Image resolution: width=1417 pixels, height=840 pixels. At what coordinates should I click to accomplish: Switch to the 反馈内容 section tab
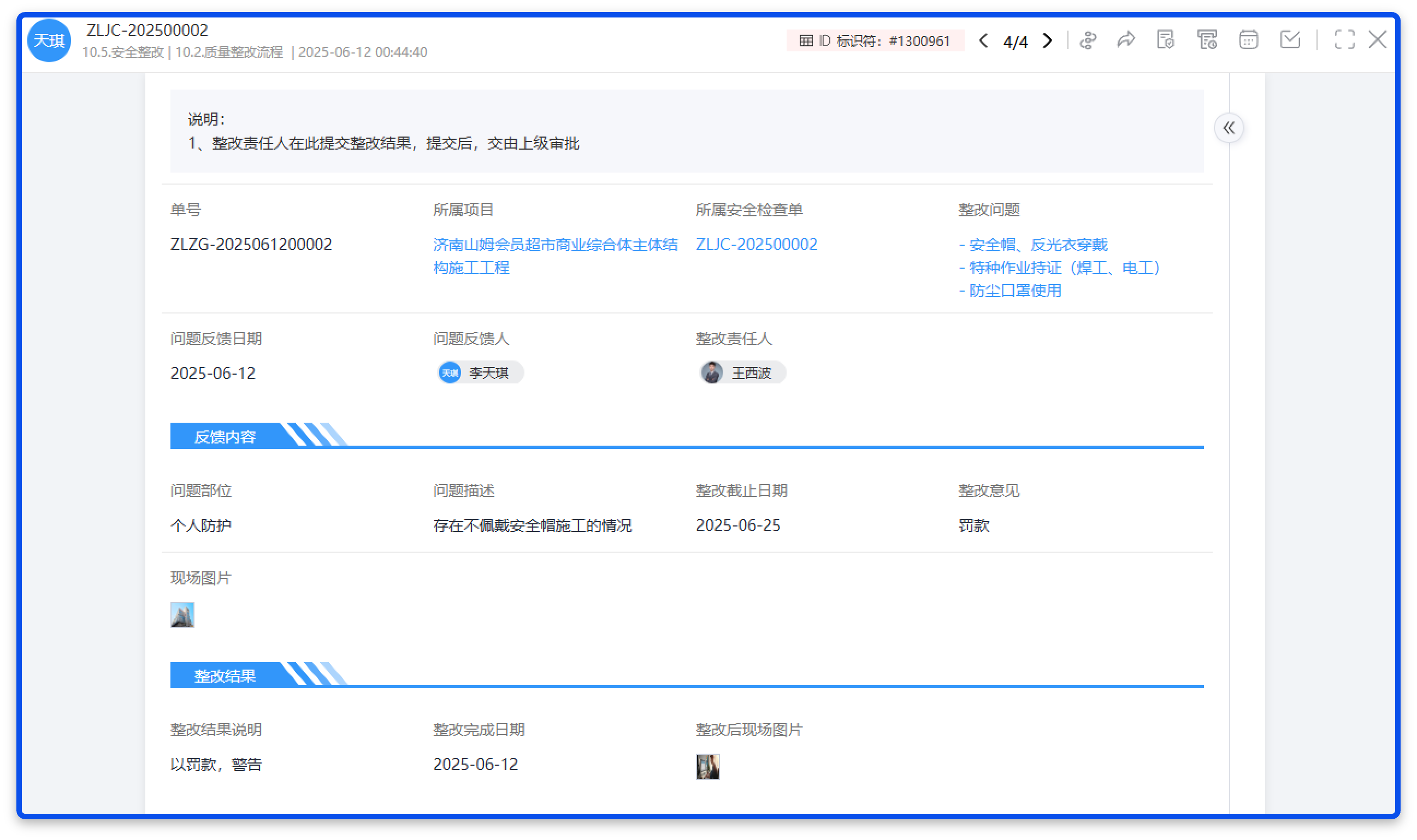coord(226,436)
